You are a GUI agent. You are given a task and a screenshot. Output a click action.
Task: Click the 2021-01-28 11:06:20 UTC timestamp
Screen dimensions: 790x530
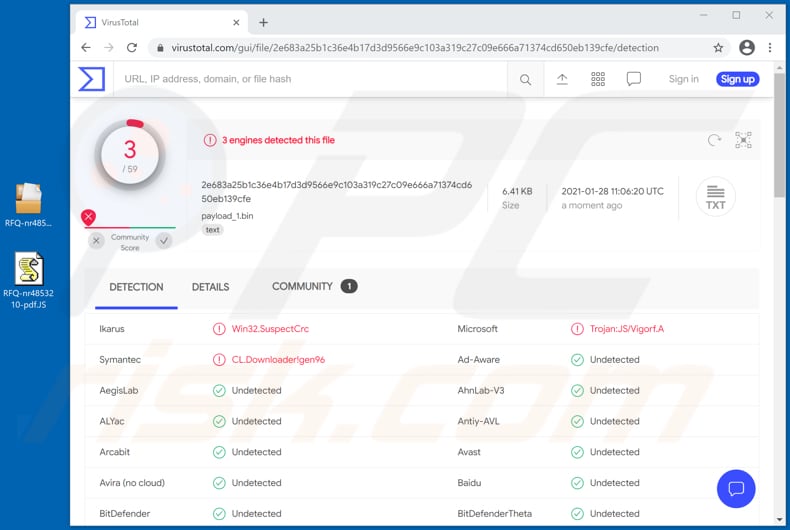613,191
